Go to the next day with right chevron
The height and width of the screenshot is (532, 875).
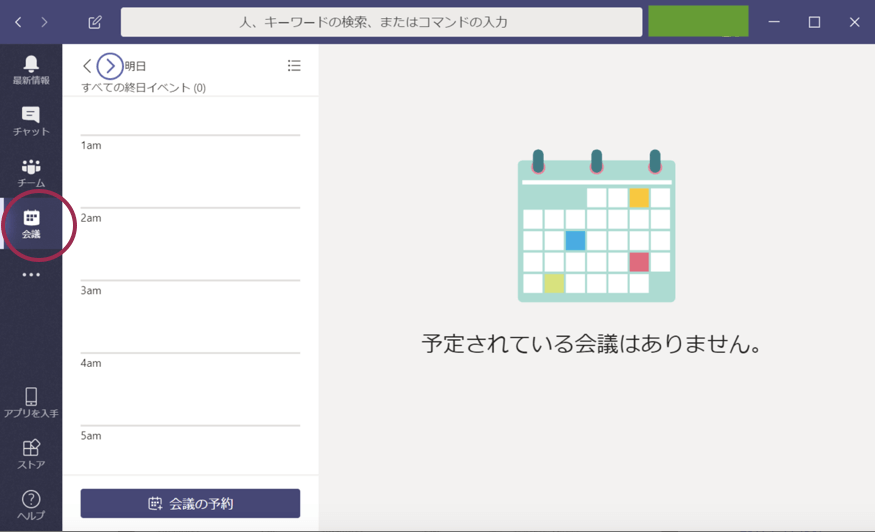point(110,66)
